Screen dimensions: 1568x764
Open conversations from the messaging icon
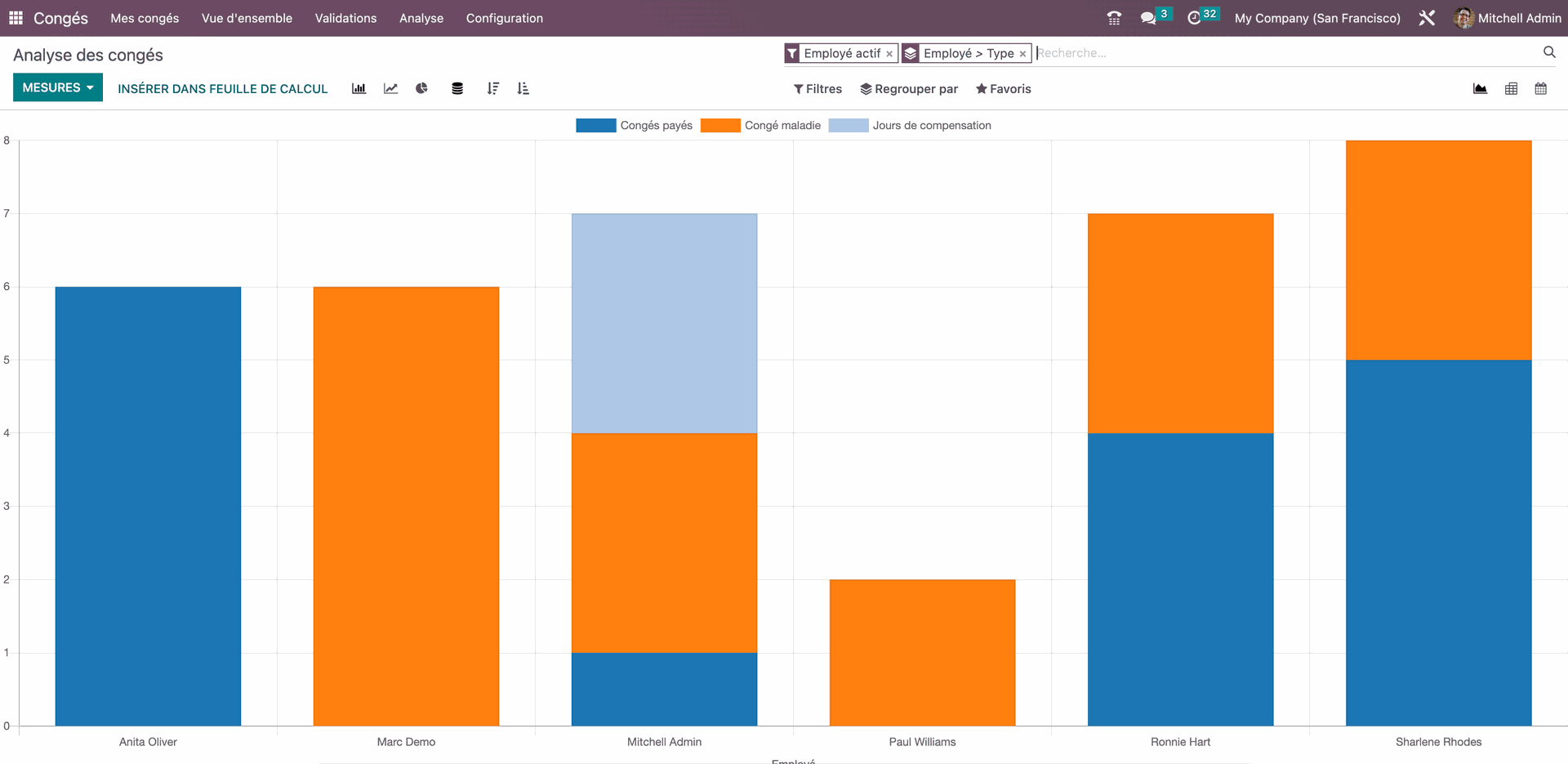coord(1149,18)
